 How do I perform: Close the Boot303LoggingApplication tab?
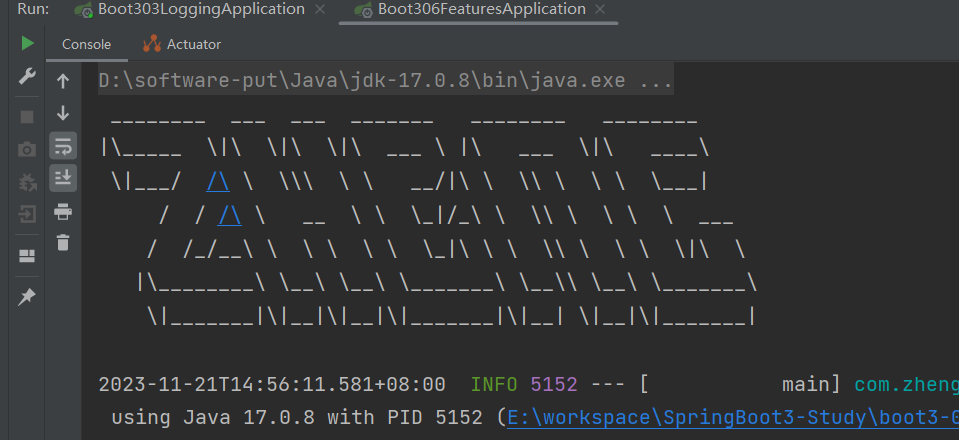pyautogui.click(x=319, y=9)
